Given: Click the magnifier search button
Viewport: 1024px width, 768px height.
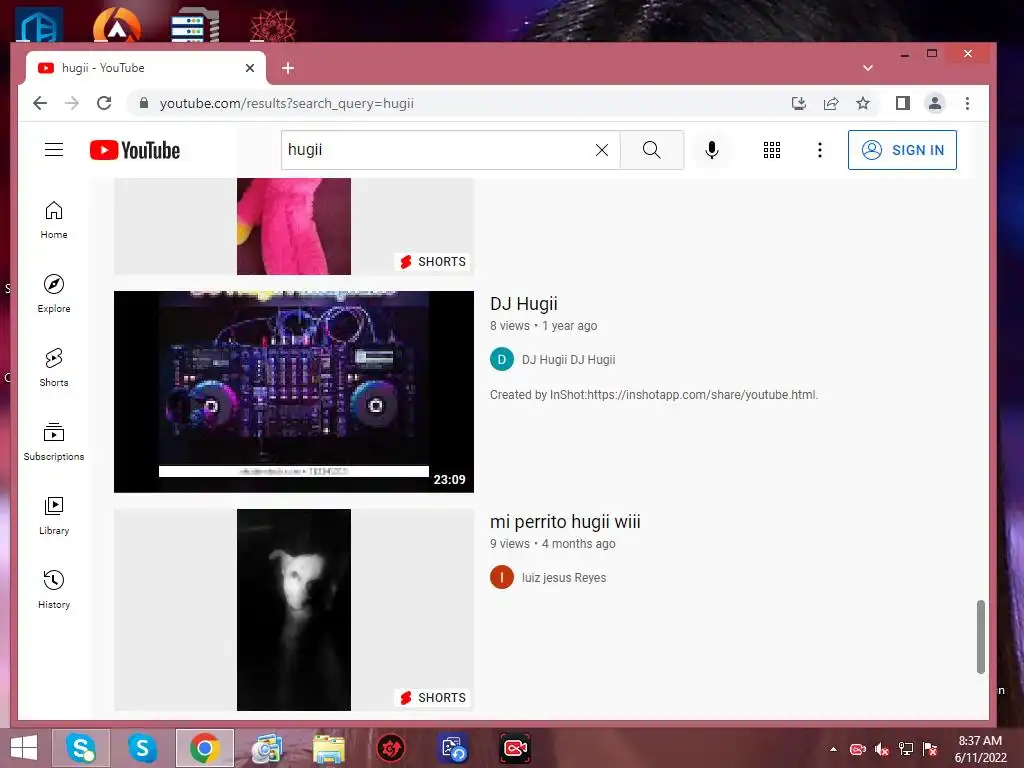Looking at the screenshot, I should [x=651, y=150].
